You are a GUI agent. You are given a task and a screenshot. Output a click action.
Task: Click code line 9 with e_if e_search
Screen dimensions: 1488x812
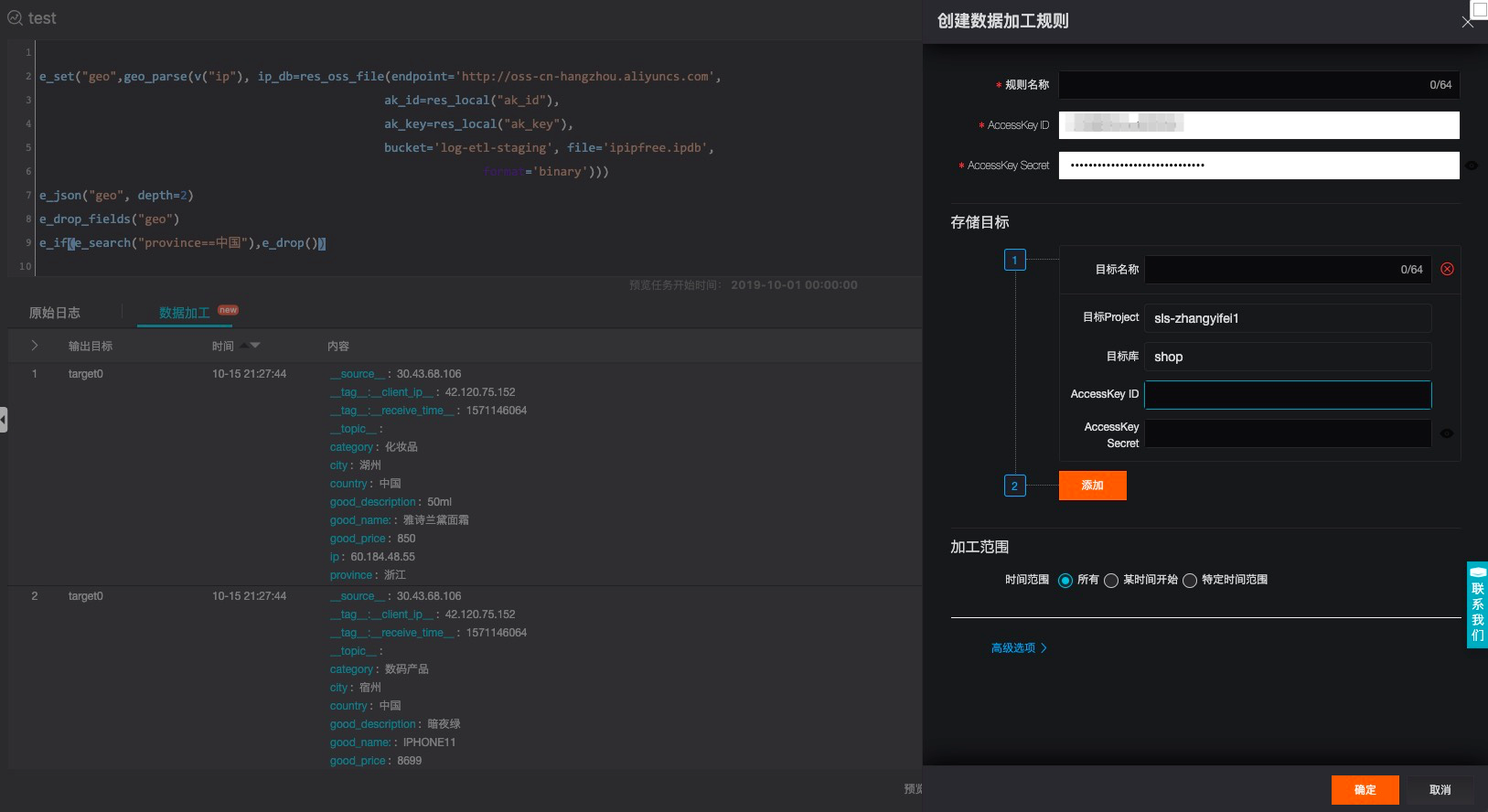183,243
